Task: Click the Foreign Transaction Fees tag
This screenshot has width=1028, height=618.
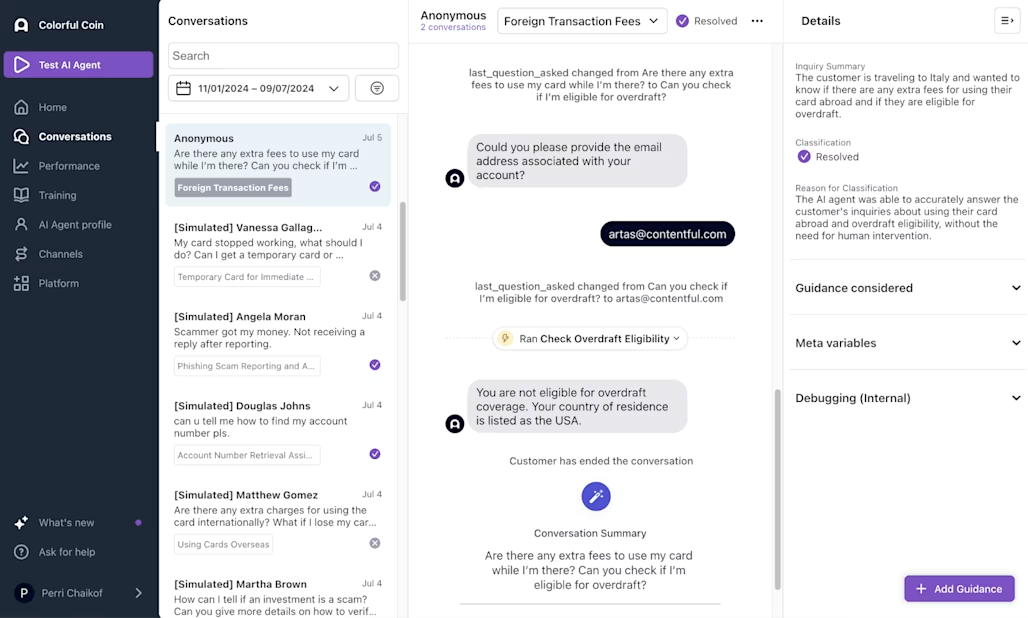Action: pyautogui.click(x=233, y=187)
